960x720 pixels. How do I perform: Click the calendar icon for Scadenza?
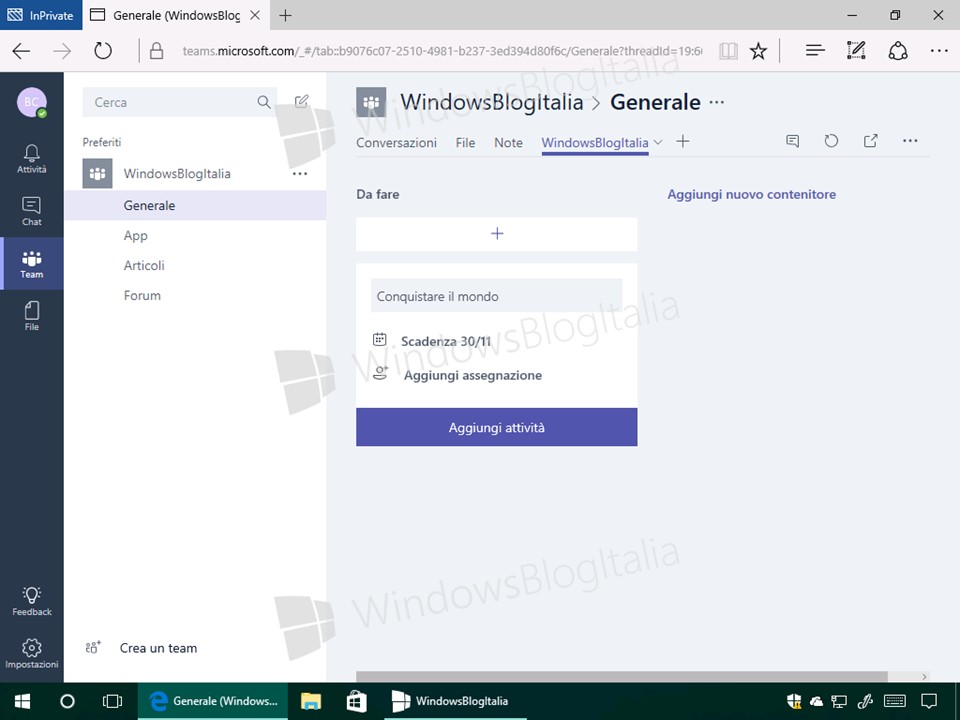[x=380, y=339]
